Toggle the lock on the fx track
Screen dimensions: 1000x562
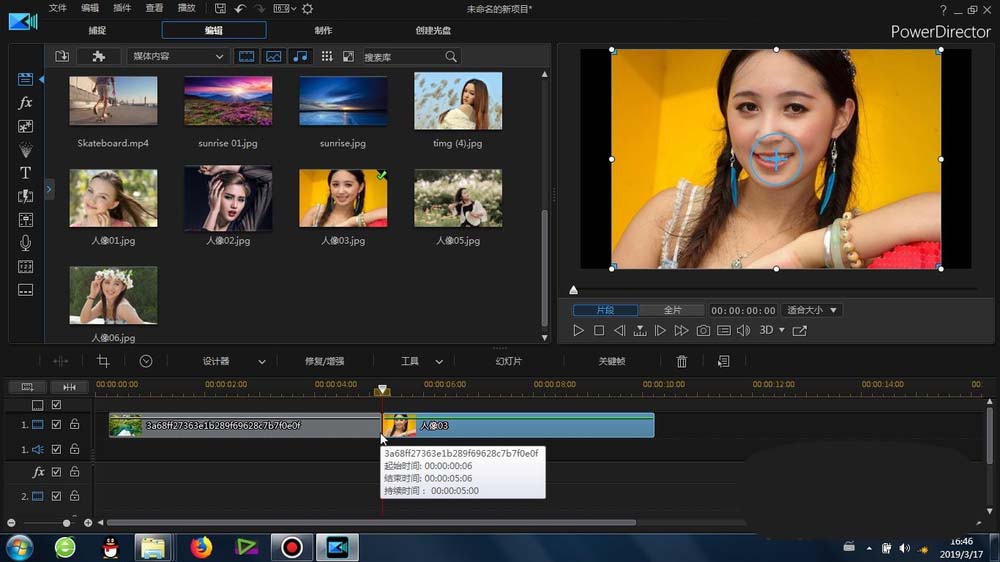[x=74, y=472]
